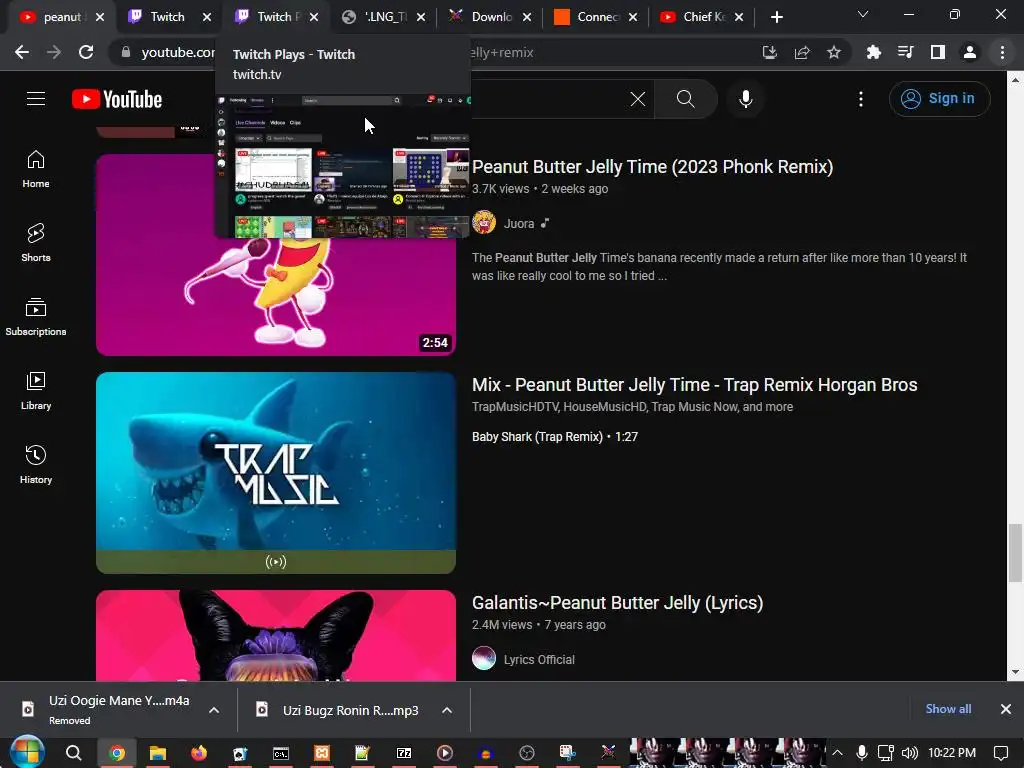The width and height of the screenshot is (1024, 768).
Task: Open the tab search dropdown
Action: click(863, 14)
